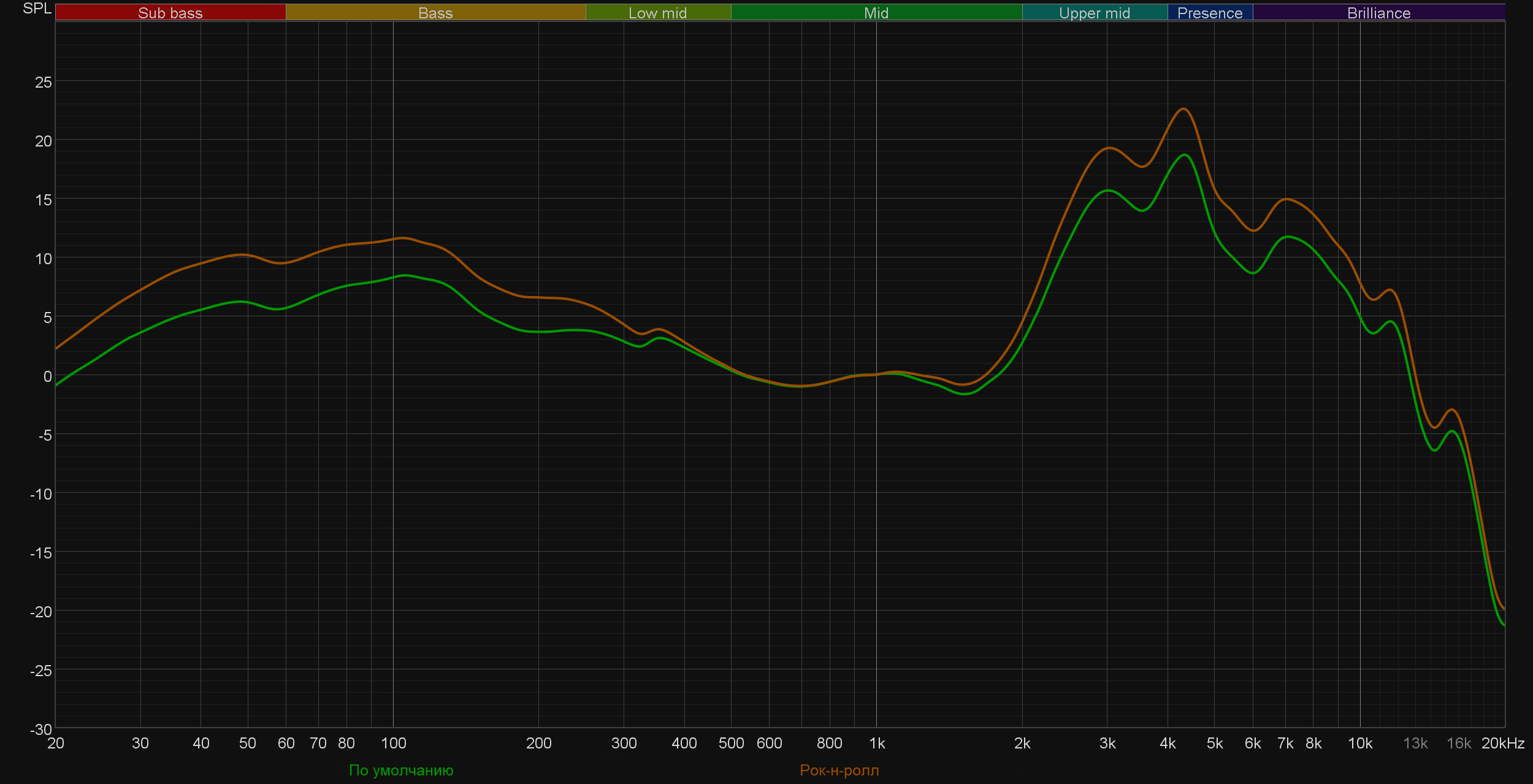The width and height of the screenshot is (1533, 784).
Task: Select the Bass frequency band header
Action: 435,13
